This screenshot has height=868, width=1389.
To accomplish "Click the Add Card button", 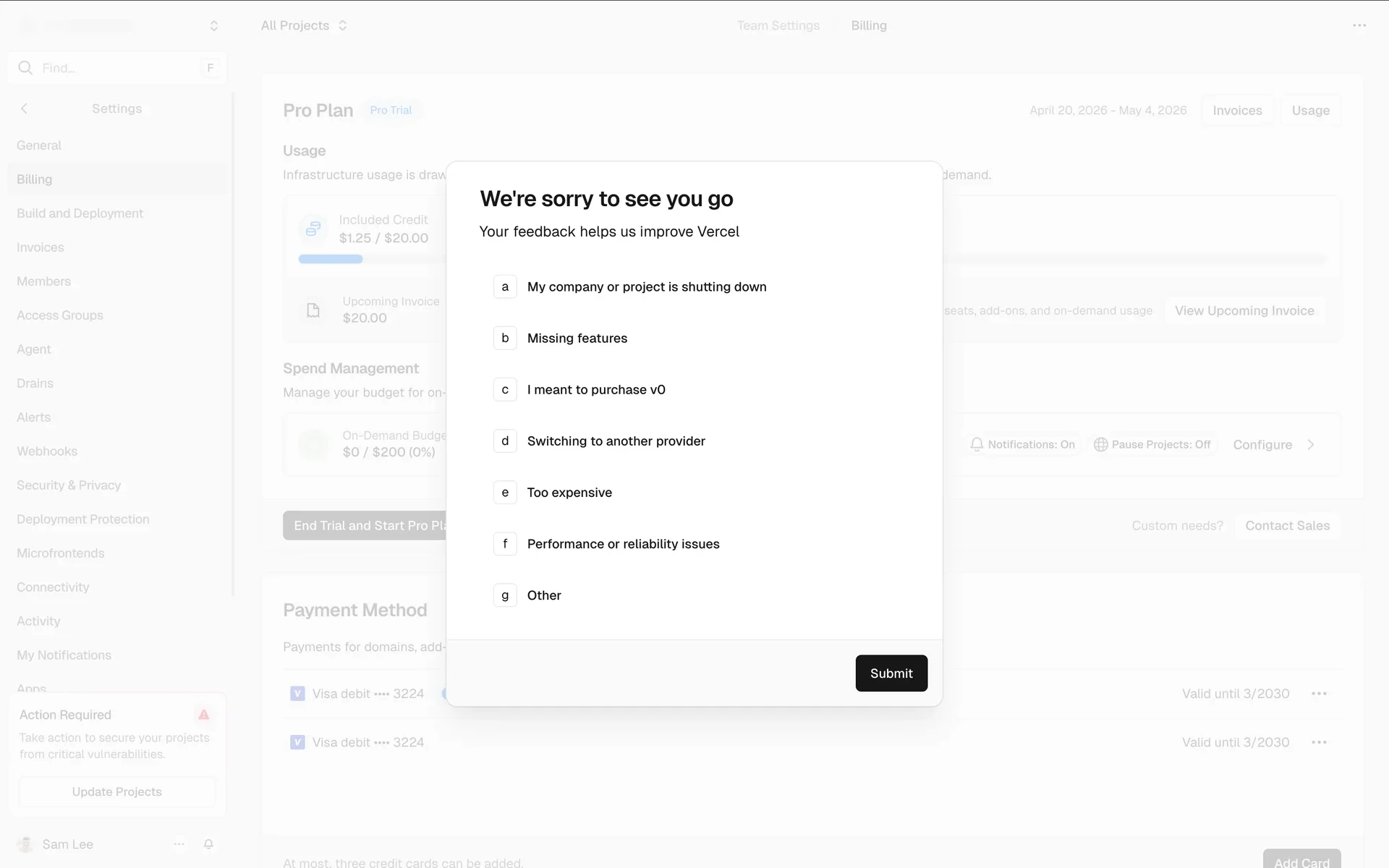I will [x=1301, y=859].
